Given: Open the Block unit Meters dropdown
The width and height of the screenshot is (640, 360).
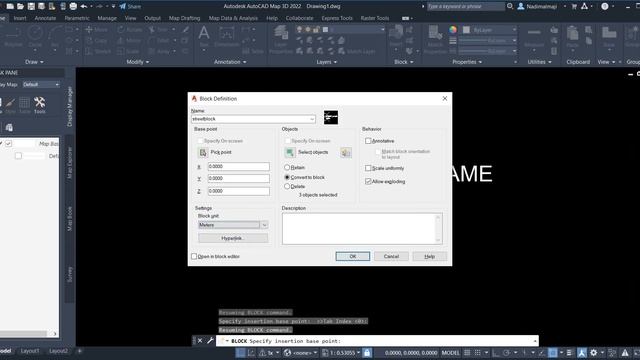Looking at the screenshot, I should 264,225.
